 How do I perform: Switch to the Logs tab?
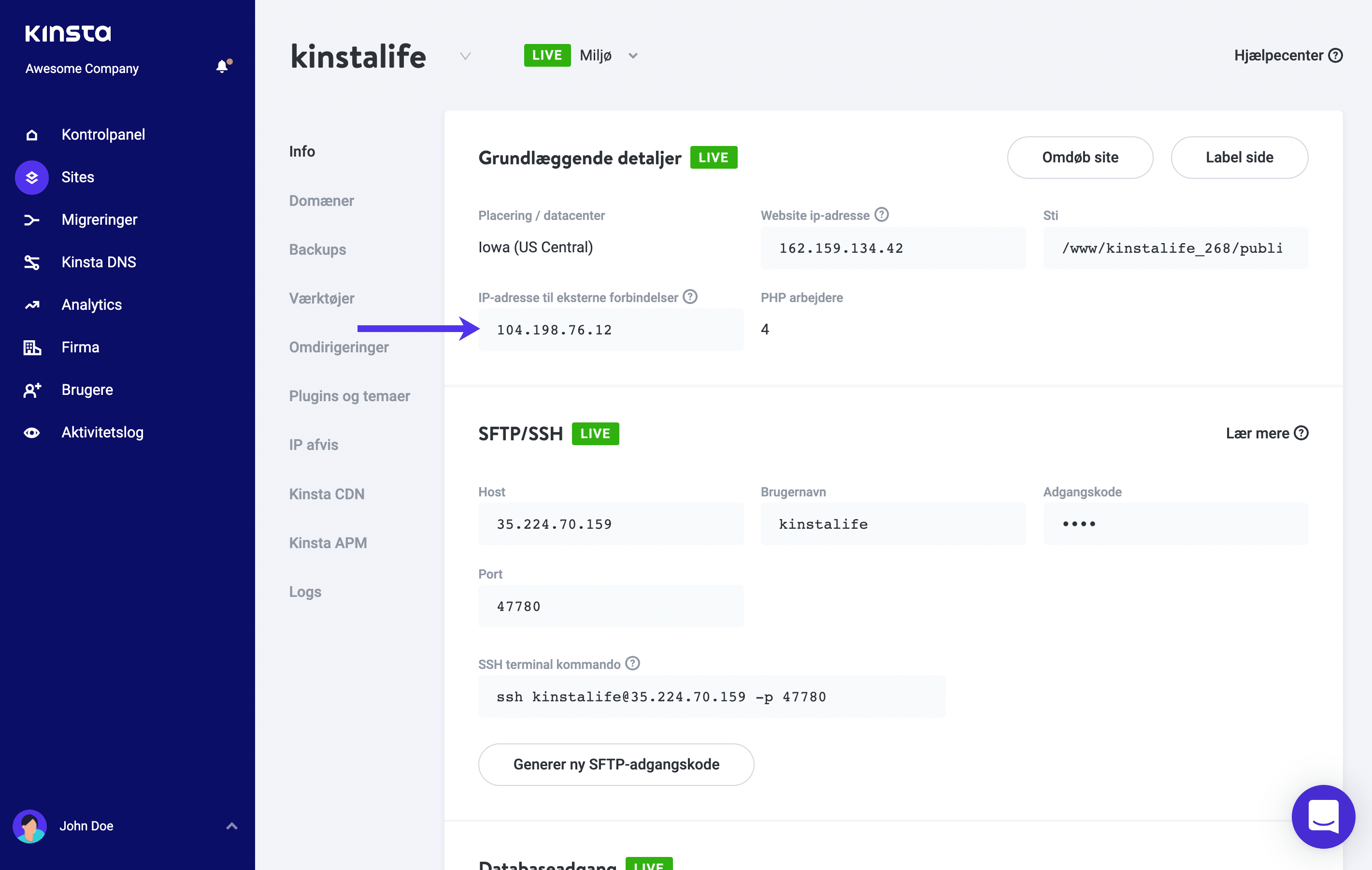(305, 593)
